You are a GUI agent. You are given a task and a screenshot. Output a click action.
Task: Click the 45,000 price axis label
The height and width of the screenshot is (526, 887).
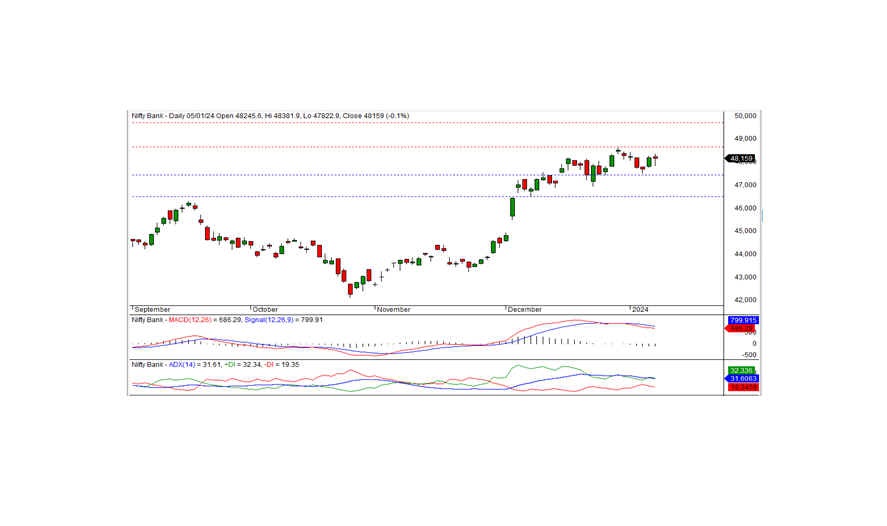pos(744,231)
